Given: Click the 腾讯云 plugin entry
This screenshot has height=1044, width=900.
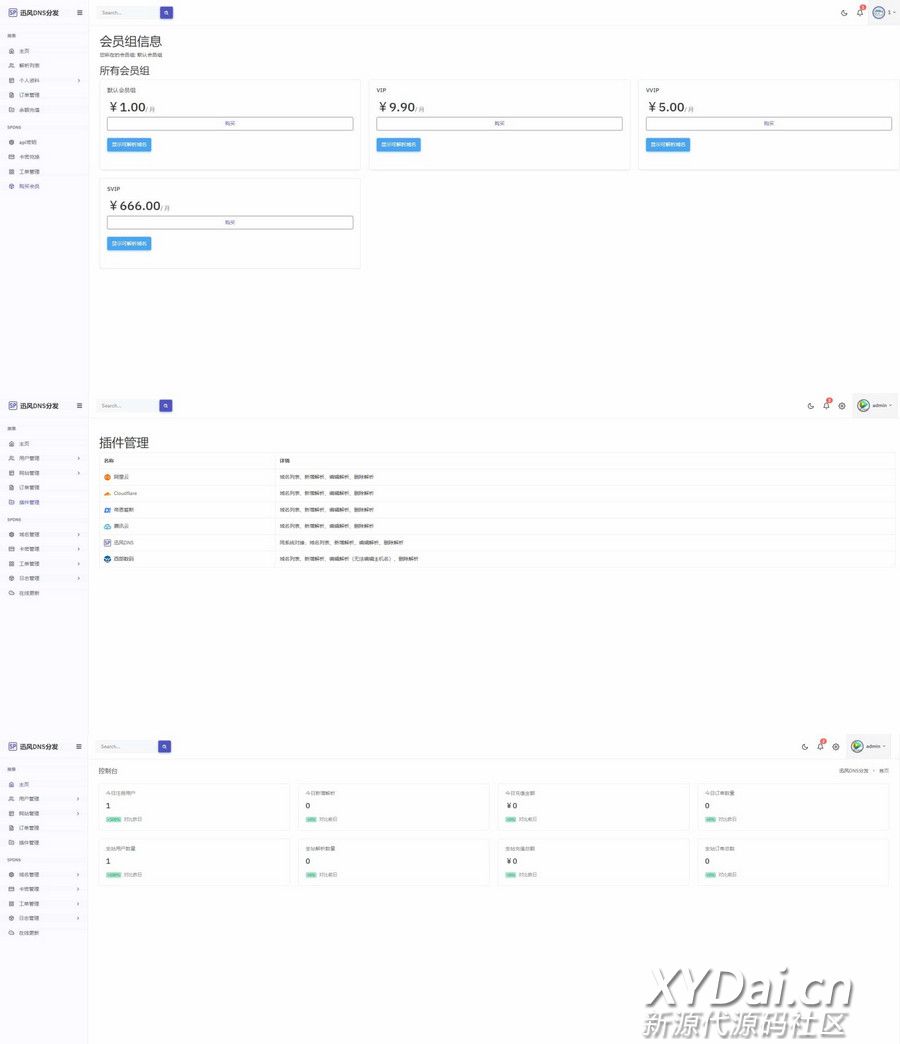Looking at the screenshot, I should click(121, 526).
